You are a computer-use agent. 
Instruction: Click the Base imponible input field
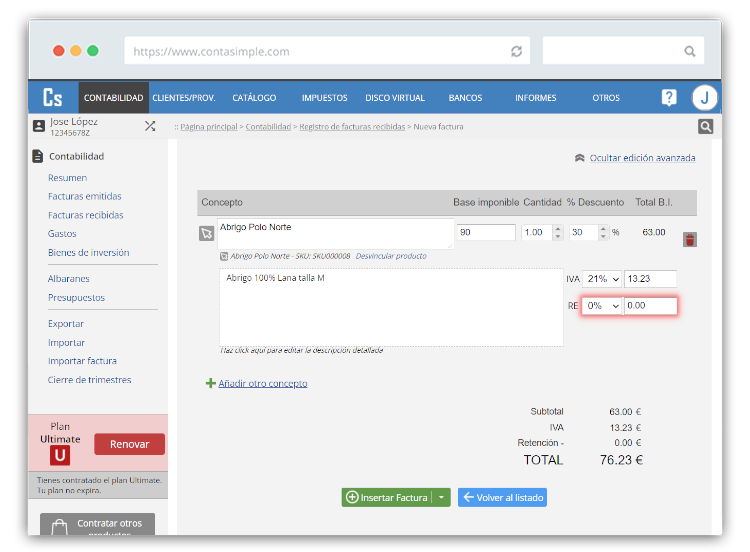pos(486,232)
